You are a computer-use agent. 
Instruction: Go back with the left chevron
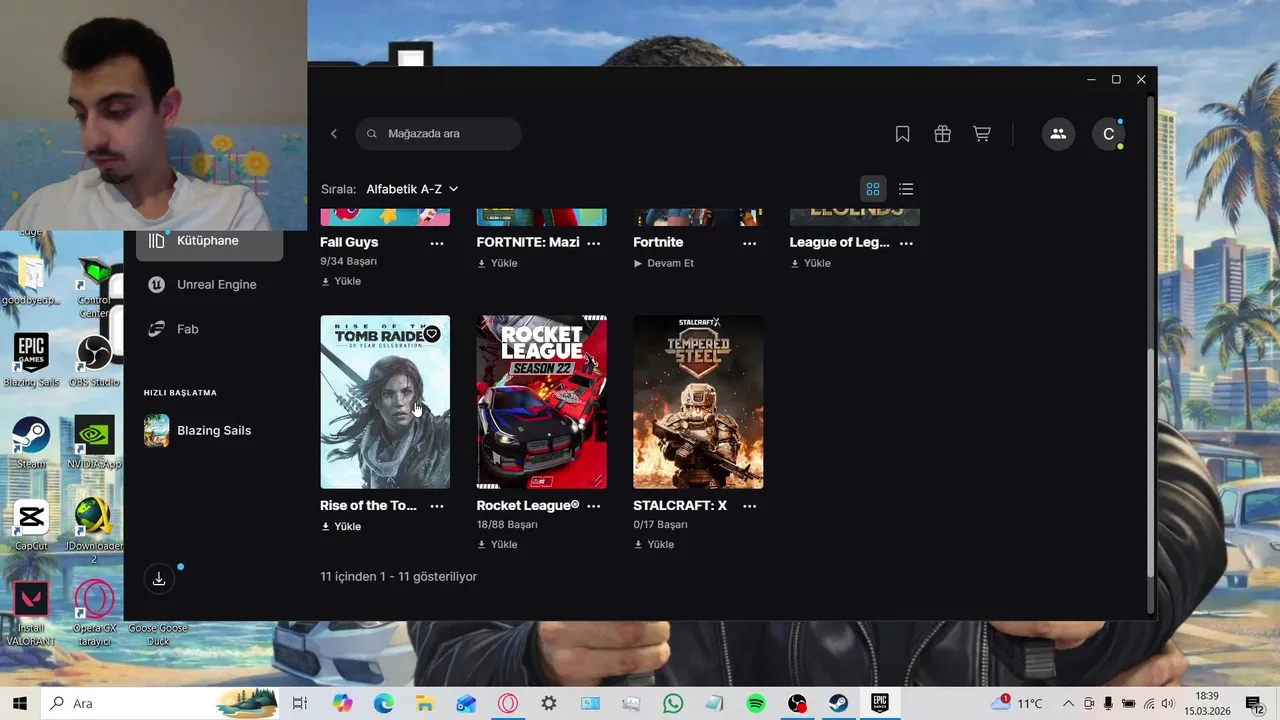[x=334, y=134]
